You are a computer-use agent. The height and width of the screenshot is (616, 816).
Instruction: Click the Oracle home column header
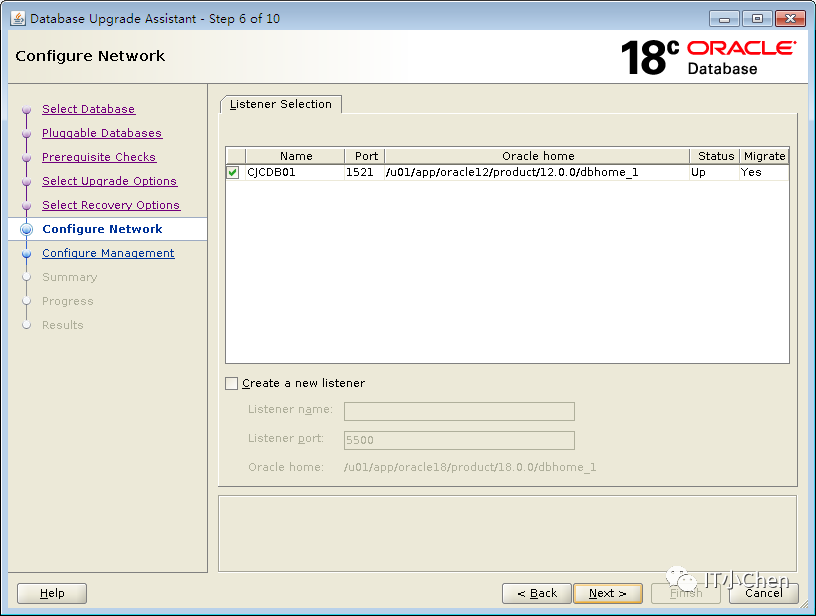pos(538,156)
